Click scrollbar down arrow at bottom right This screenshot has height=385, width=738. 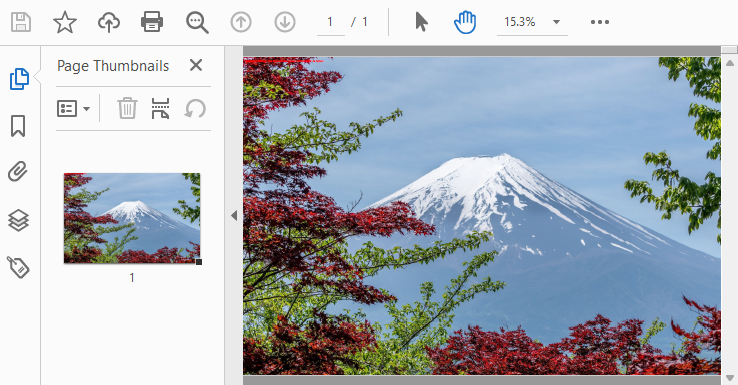coord(730,378)
